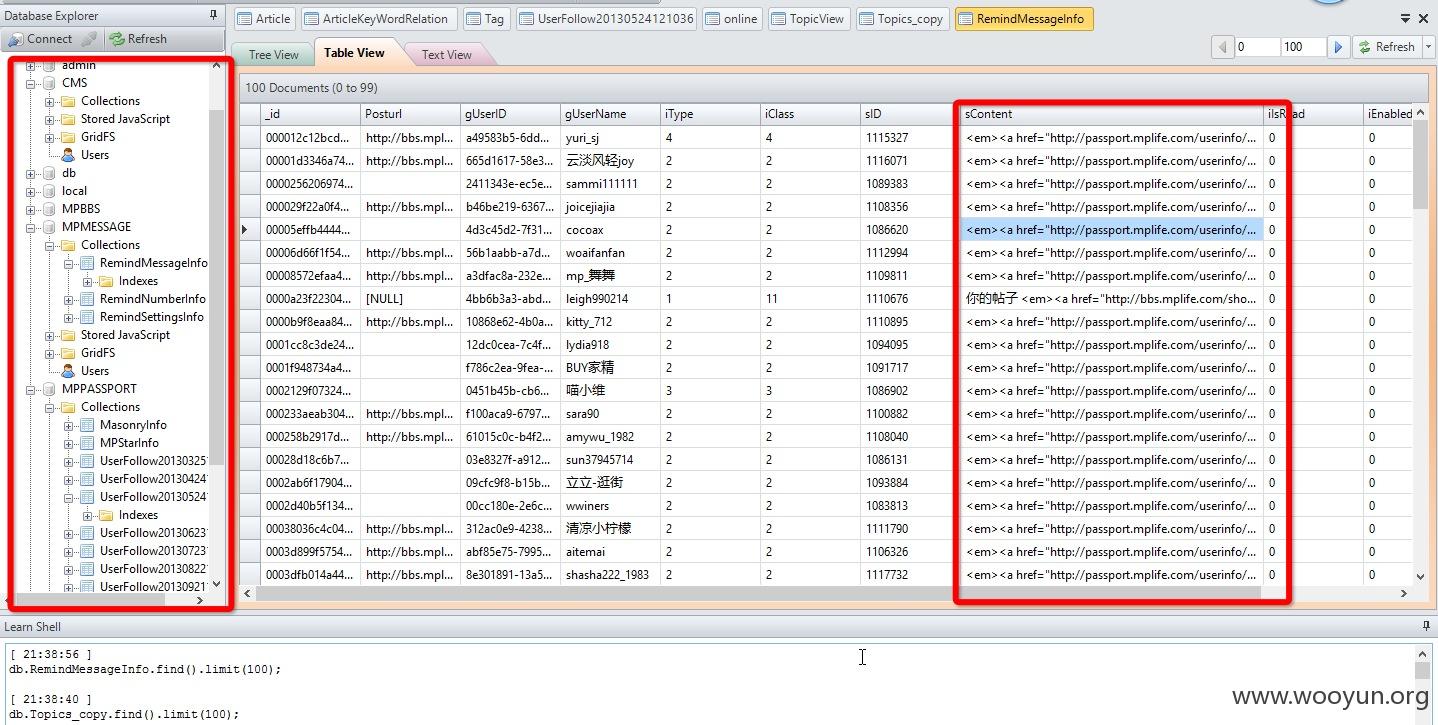Switch to the Topics_copy tab
The height and width of the screenshot is (725, 1438).
[x=902, y=19]
